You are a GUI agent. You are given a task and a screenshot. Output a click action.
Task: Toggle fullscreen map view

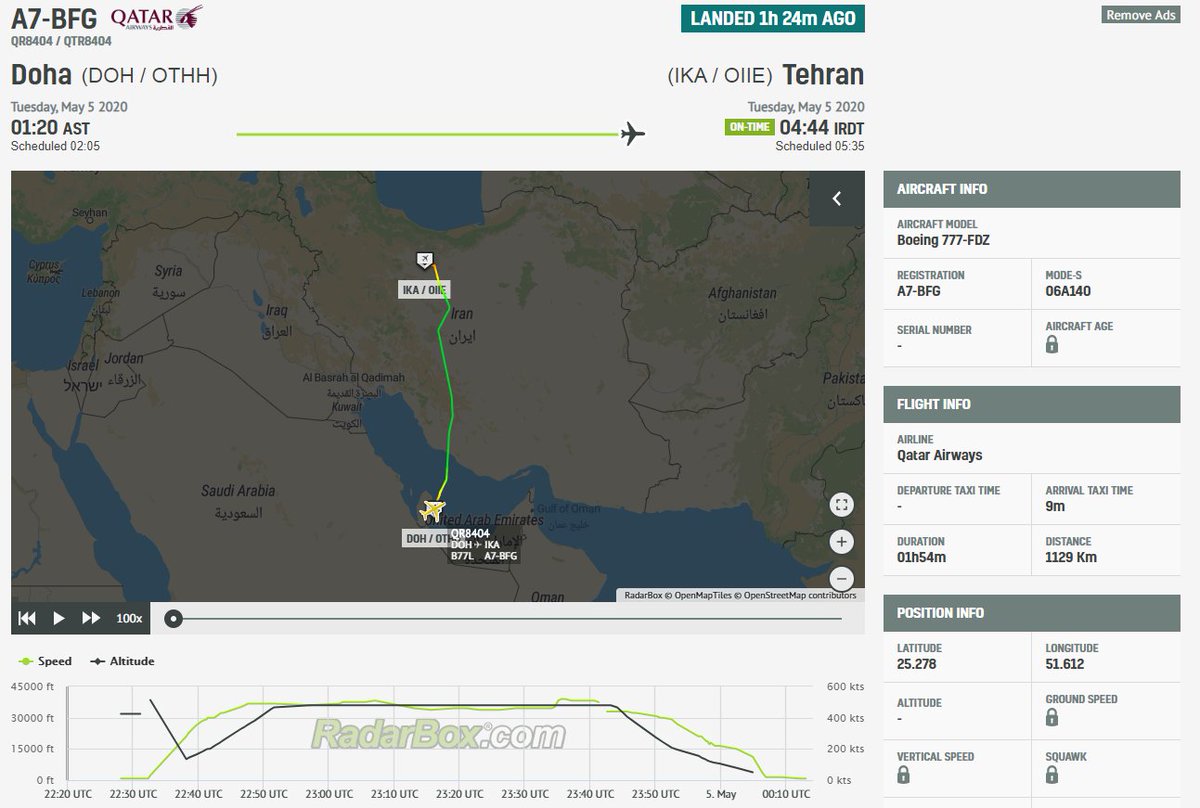click(842, 505)
